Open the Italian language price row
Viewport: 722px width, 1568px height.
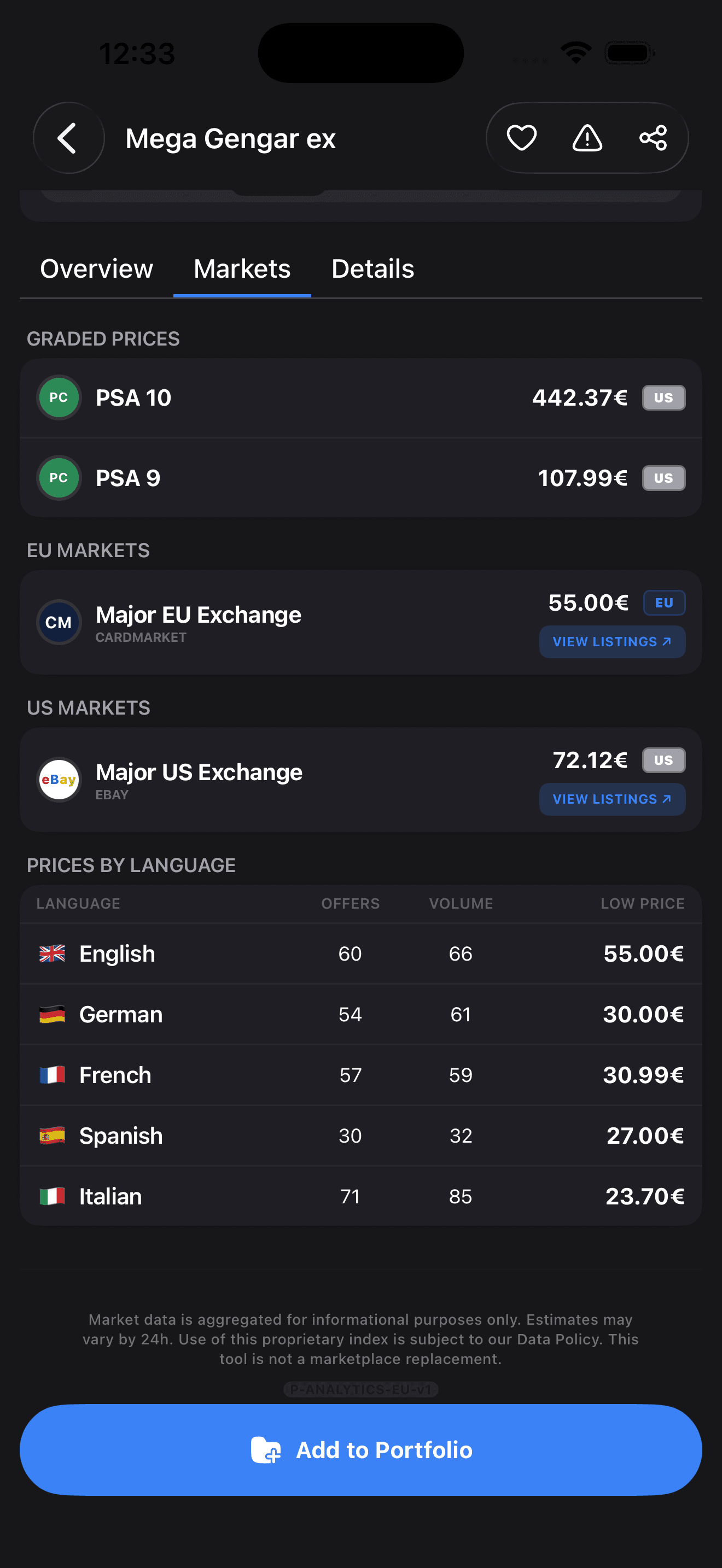(360, 1197)
